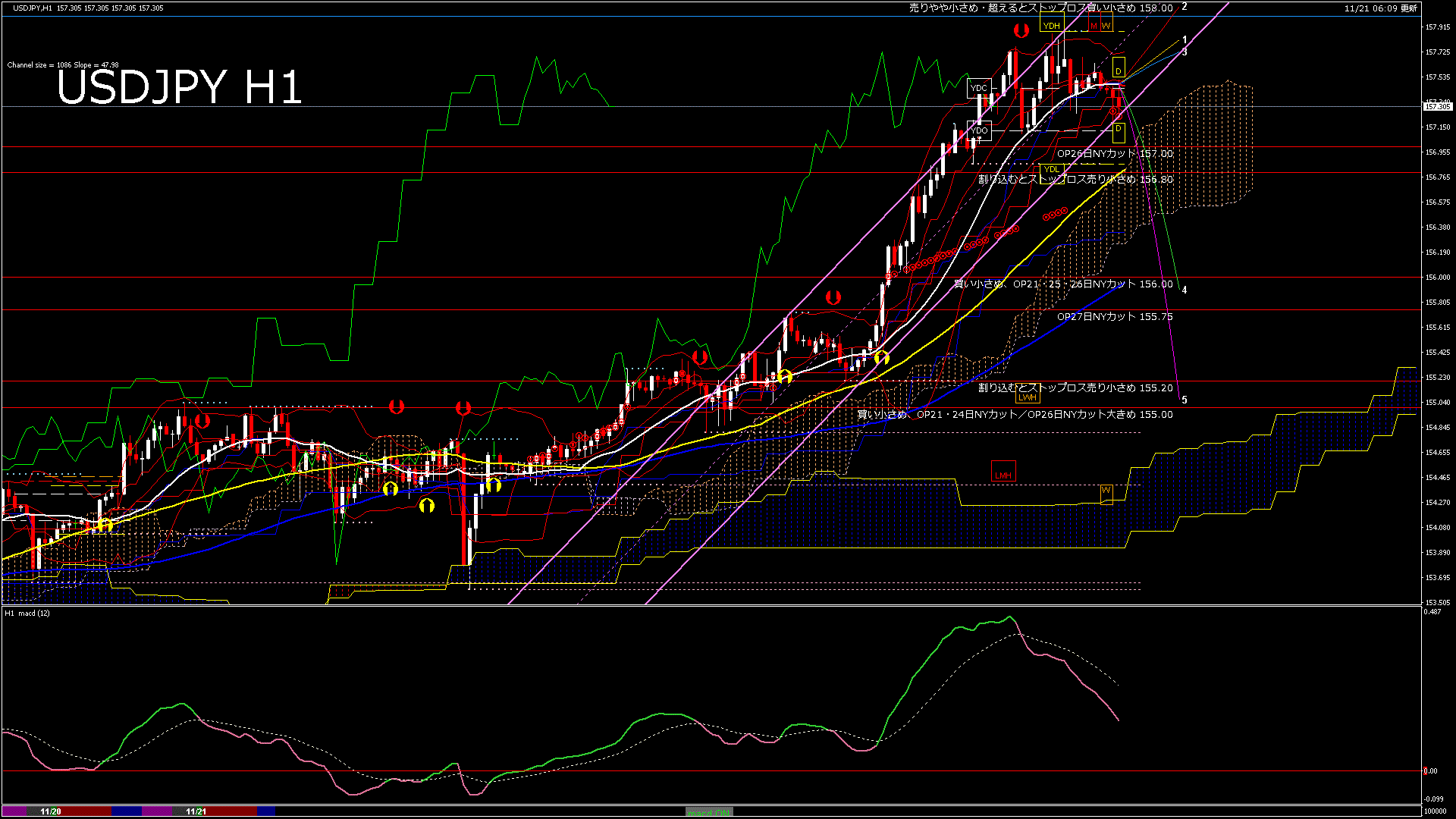Select the red M monthly marker icon
Image resolution: width=1456 pixels, height=819 pixels.
coord(1094,26)
